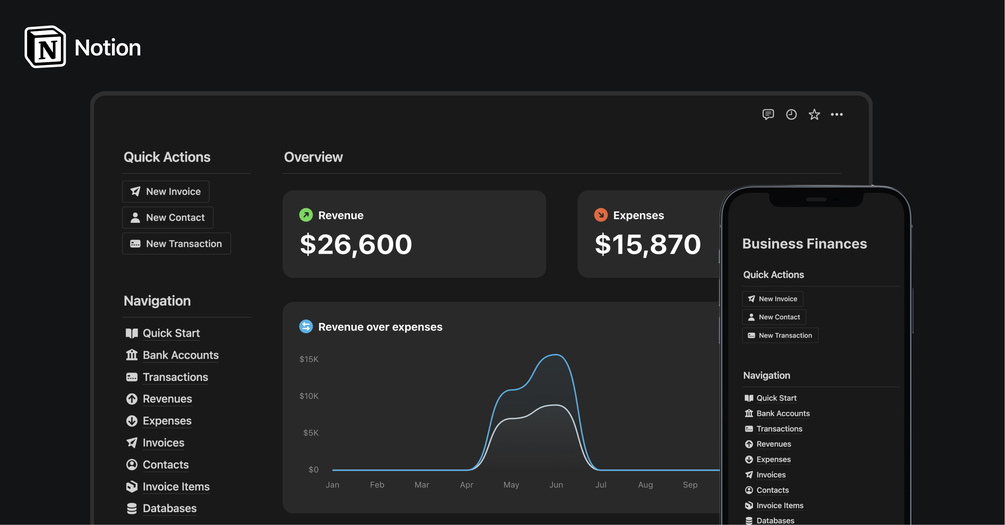The height and width of the screenshot is (525, 1005).
Task: Tap Revenues link on the phone
Action: (774, 444)
